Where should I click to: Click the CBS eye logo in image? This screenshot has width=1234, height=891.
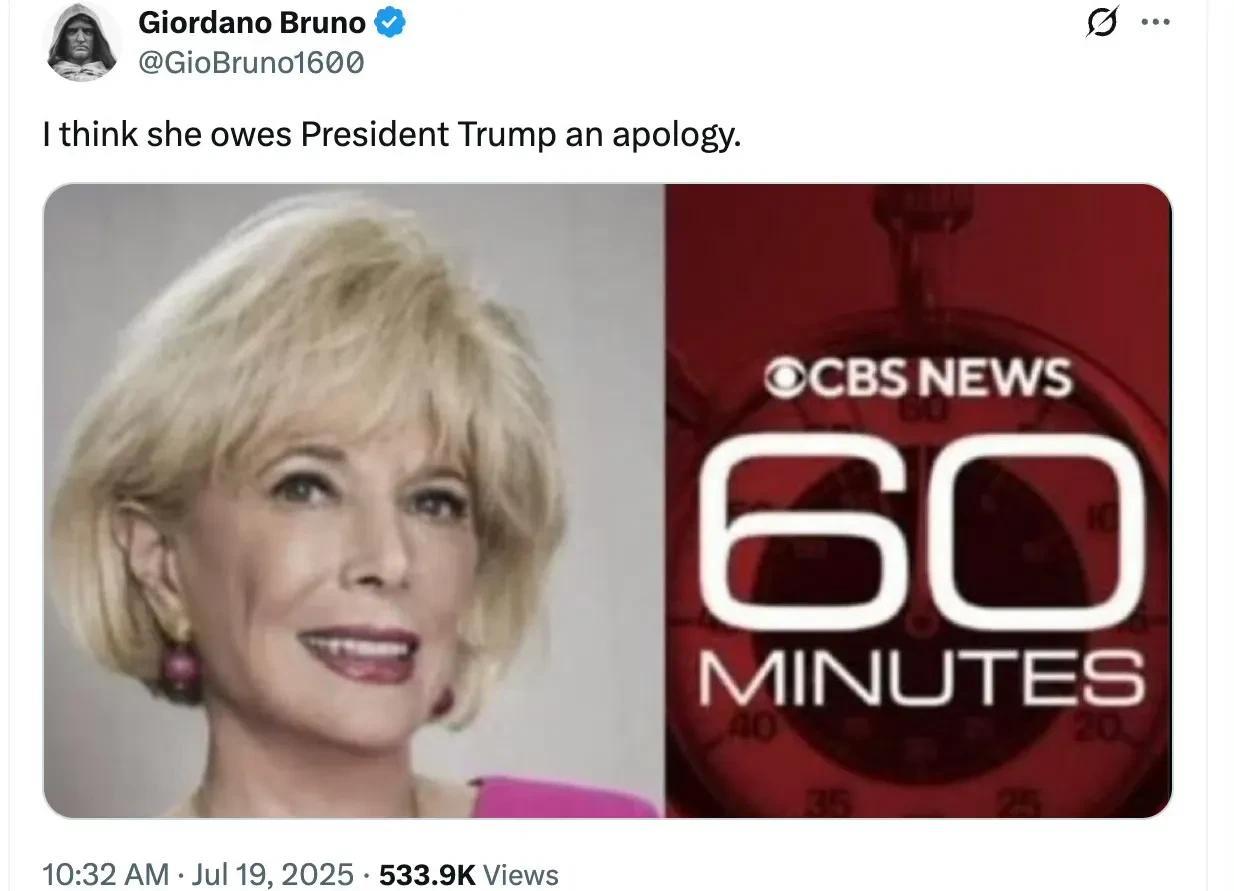786,378
